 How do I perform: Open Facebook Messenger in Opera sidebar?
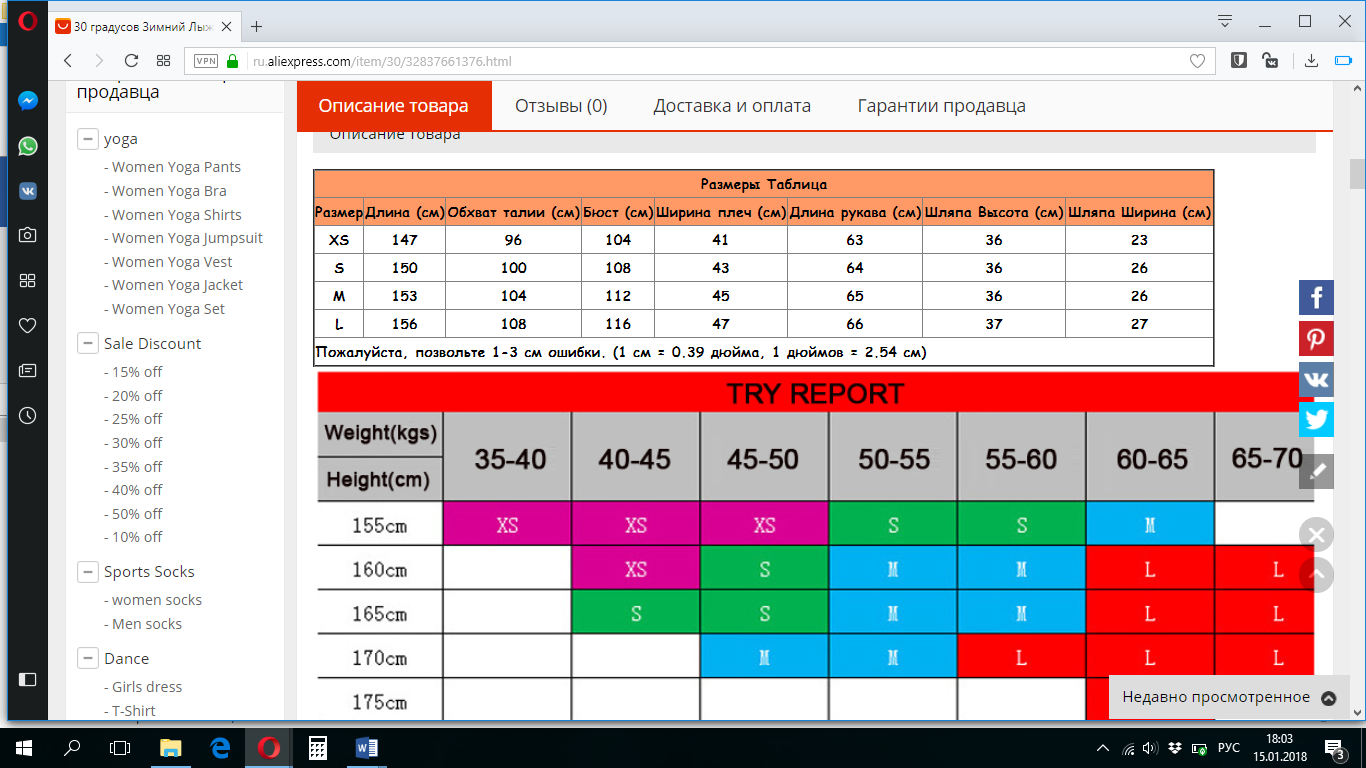27,101
